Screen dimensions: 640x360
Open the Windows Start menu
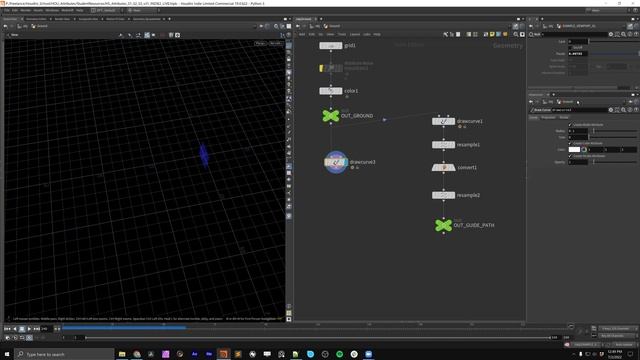pyautogui.click(x=7, y=354)
